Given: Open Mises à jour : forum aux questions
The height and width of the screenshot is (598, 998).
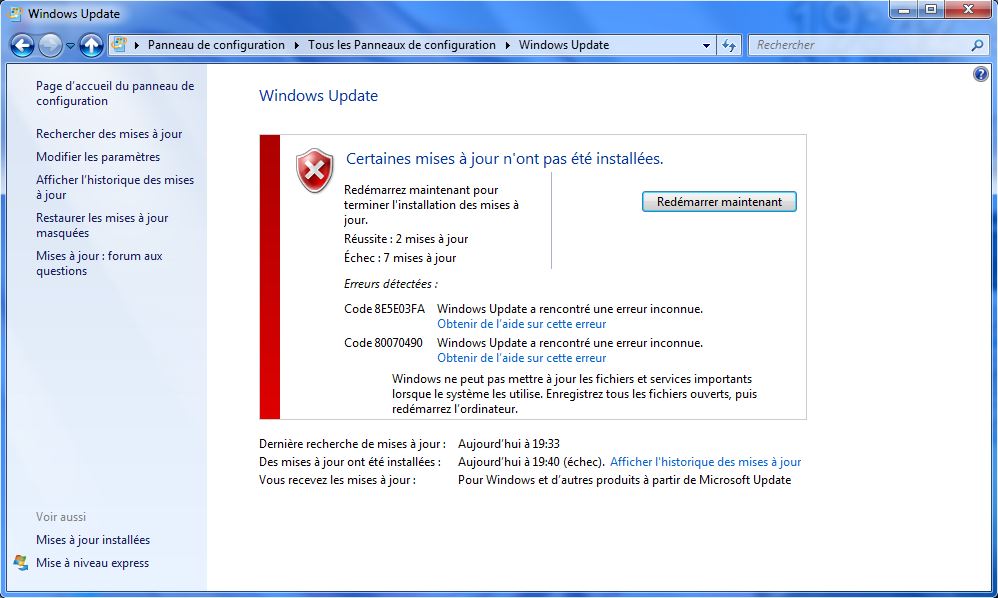Looking at the screenshot, I should click(x=99, y=263).
